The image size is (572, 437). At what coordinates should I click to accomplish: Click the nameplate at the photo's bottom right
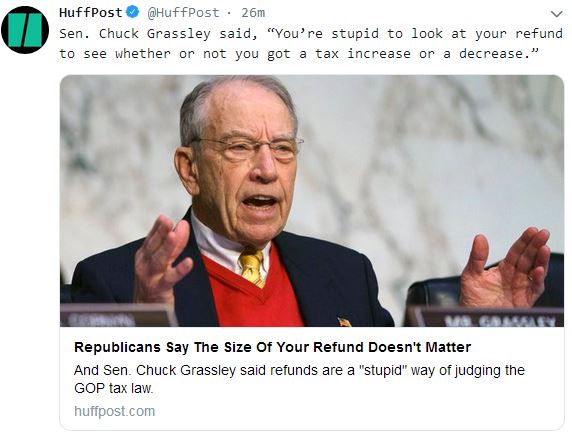click(487, 317)
